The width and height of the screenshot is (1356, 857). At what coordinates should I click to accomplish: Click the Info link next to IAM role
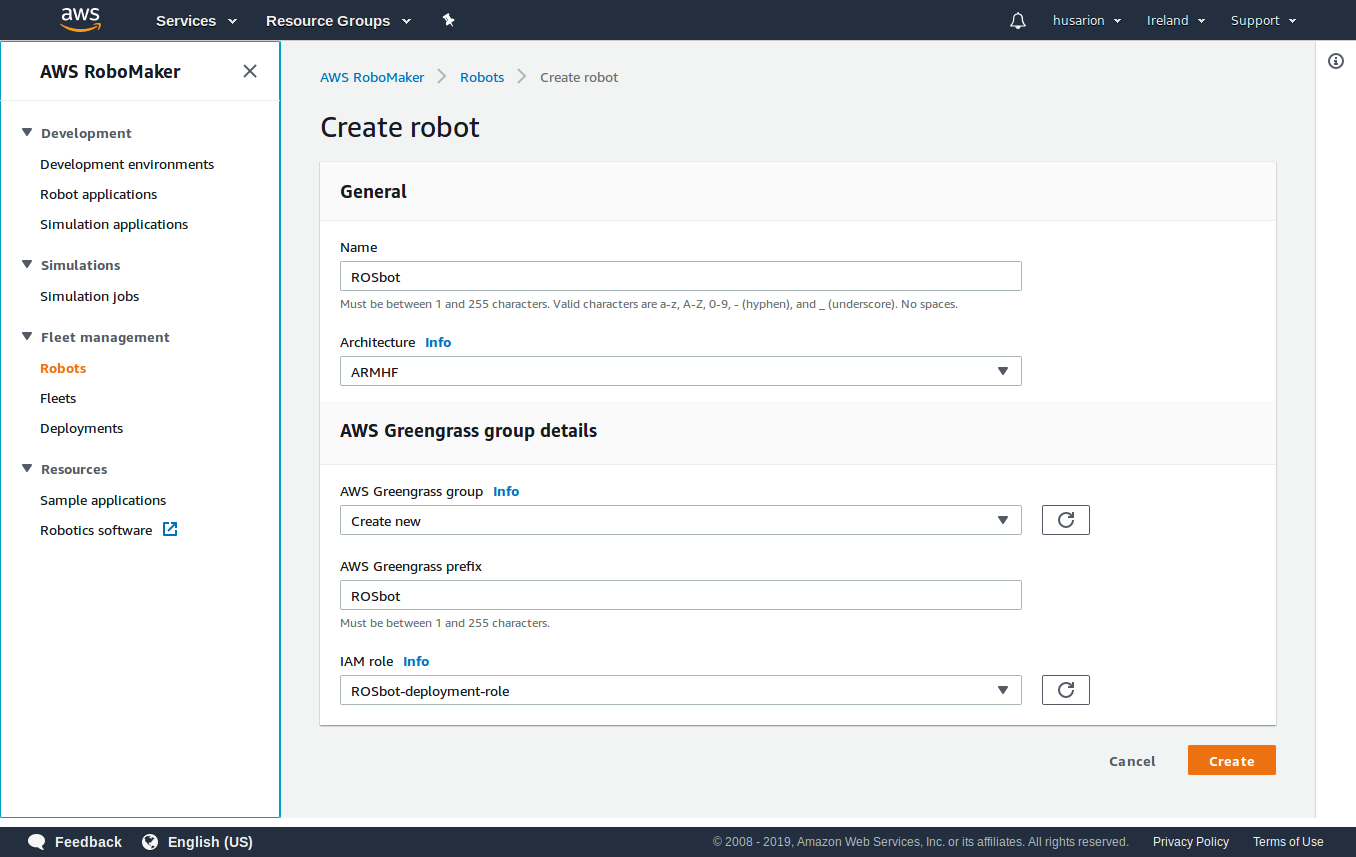coord(416,661)
